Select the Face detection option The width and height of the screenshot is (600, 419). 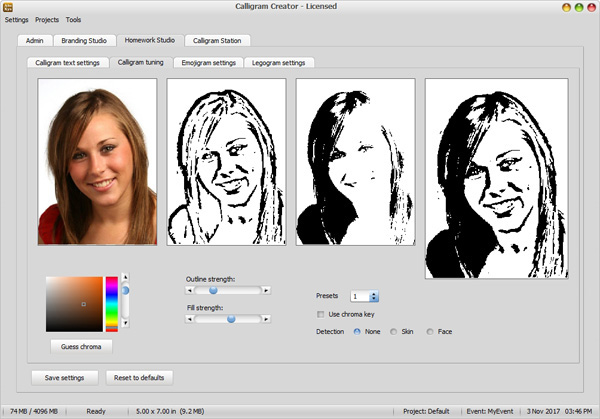coord(430,332)
